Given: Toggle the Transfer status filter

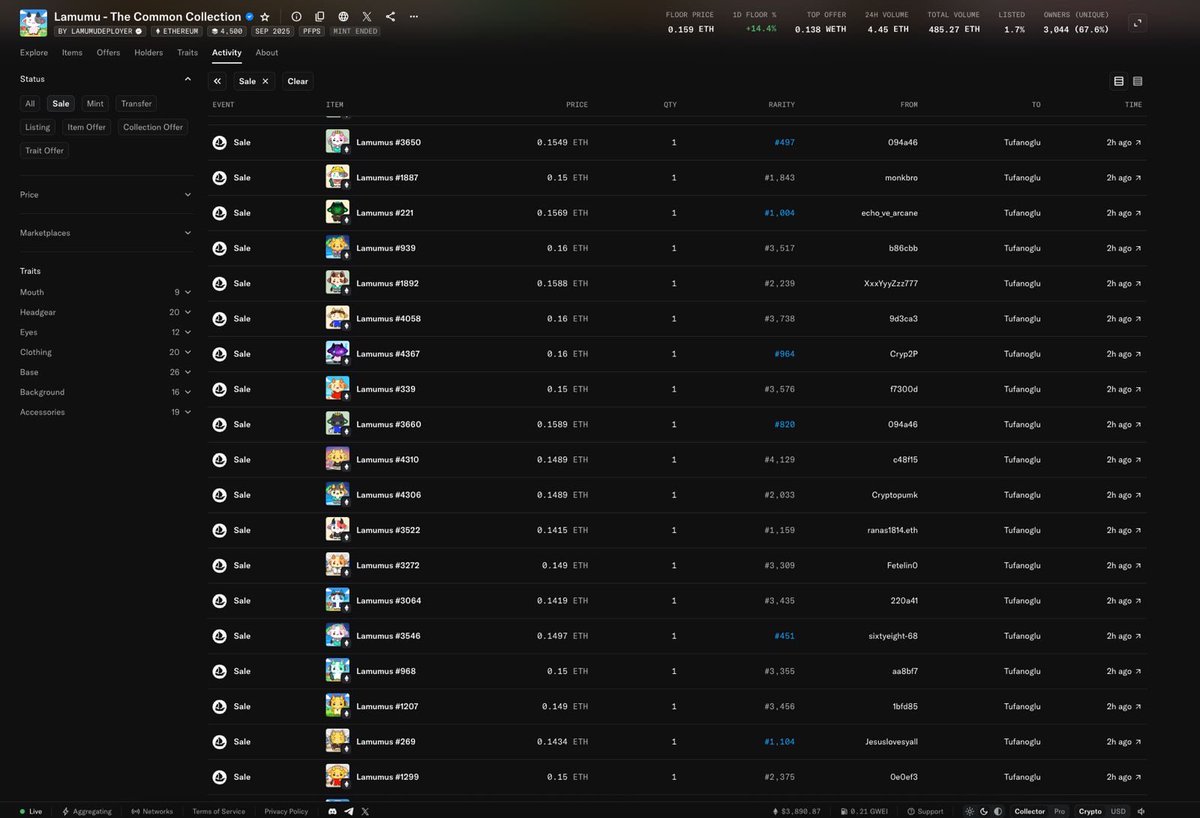Looking at the screenshot, I should point(137,103).
